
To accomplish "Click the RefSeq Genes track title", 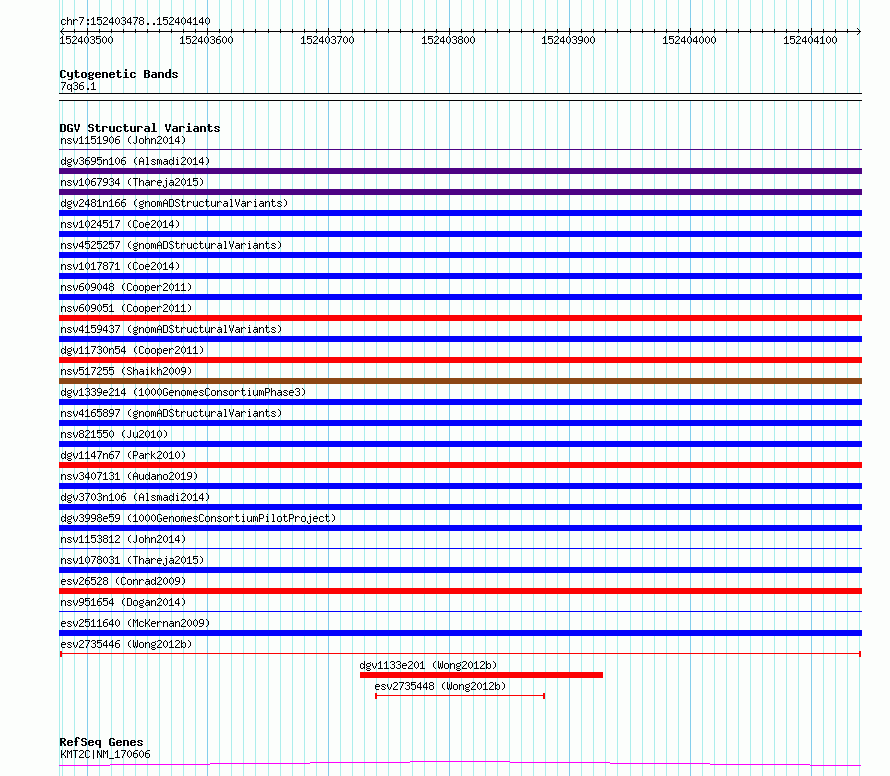I will pos(101,743).
